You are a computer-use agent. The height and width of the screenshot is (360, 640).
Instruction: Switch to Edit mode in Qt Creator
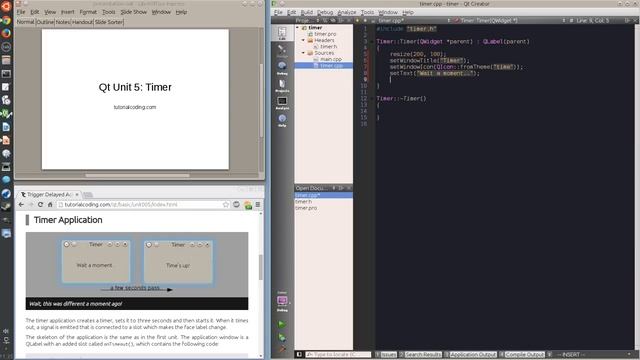point(282,33)
